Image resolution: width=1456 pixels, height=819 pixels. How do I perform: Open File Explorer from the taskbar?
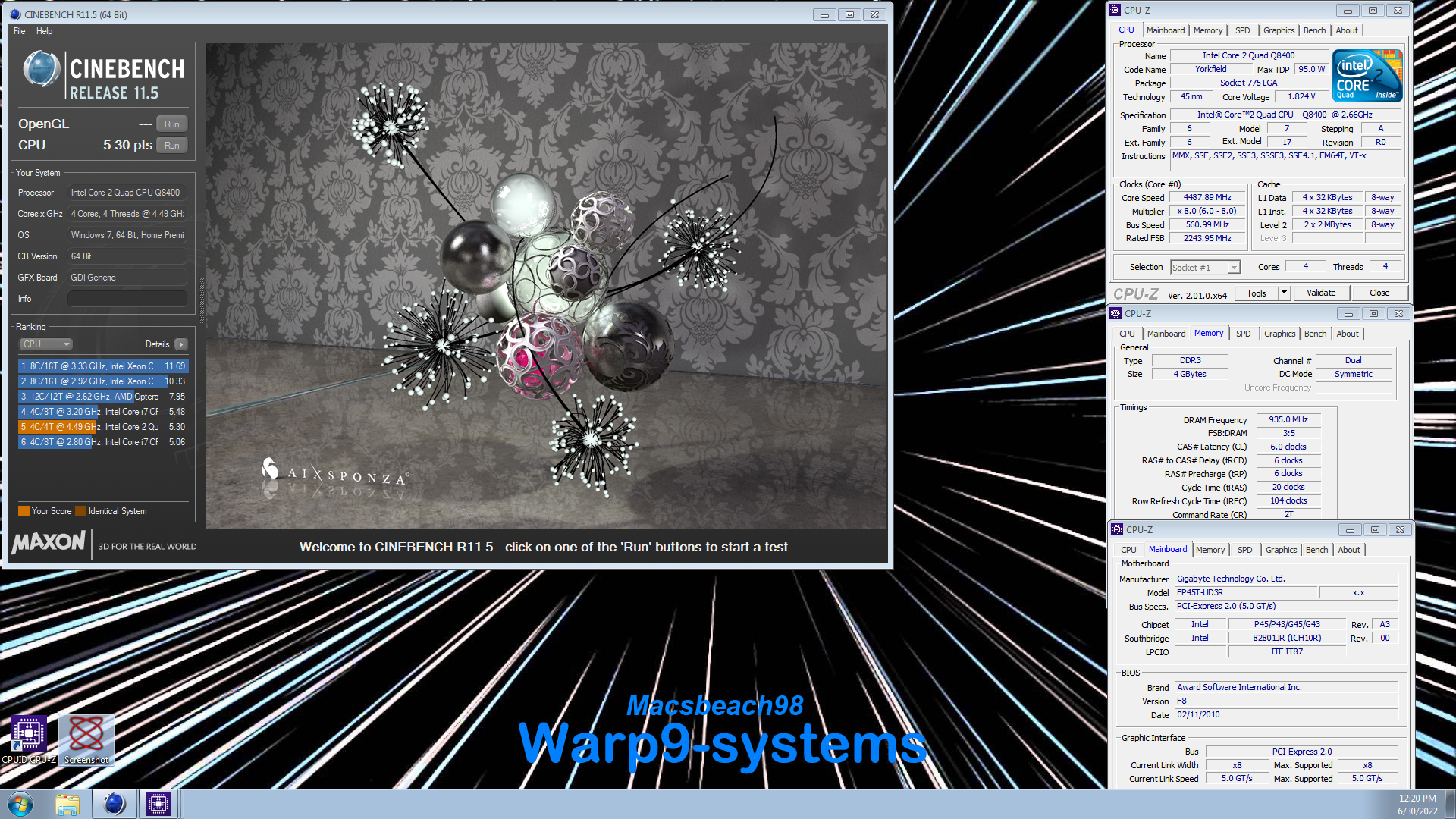point(67,804)
